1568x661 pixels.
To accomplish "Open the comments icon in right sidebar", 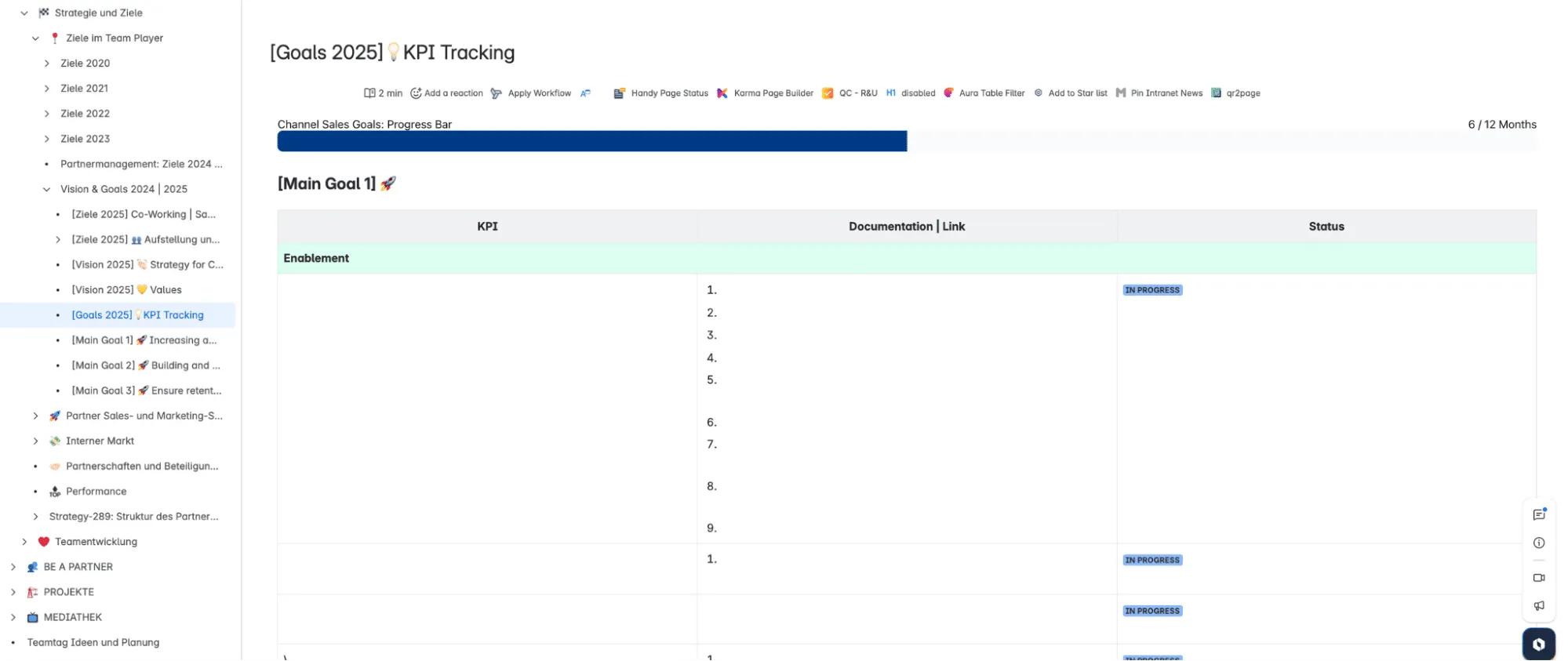I will coord(1538,515).
